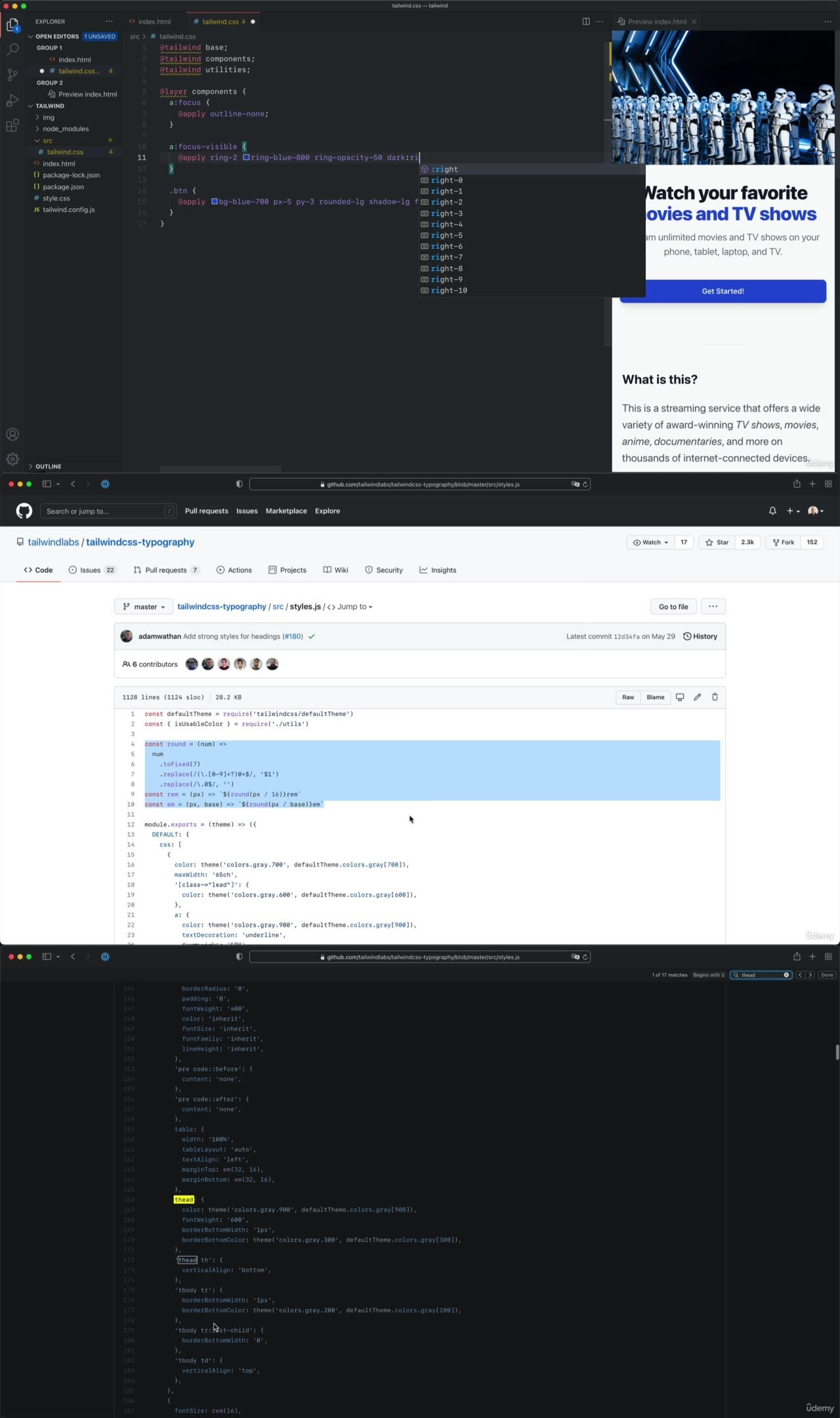Open the Search view in activity bar
This screenshot has height=1418, width=840.
12,50
